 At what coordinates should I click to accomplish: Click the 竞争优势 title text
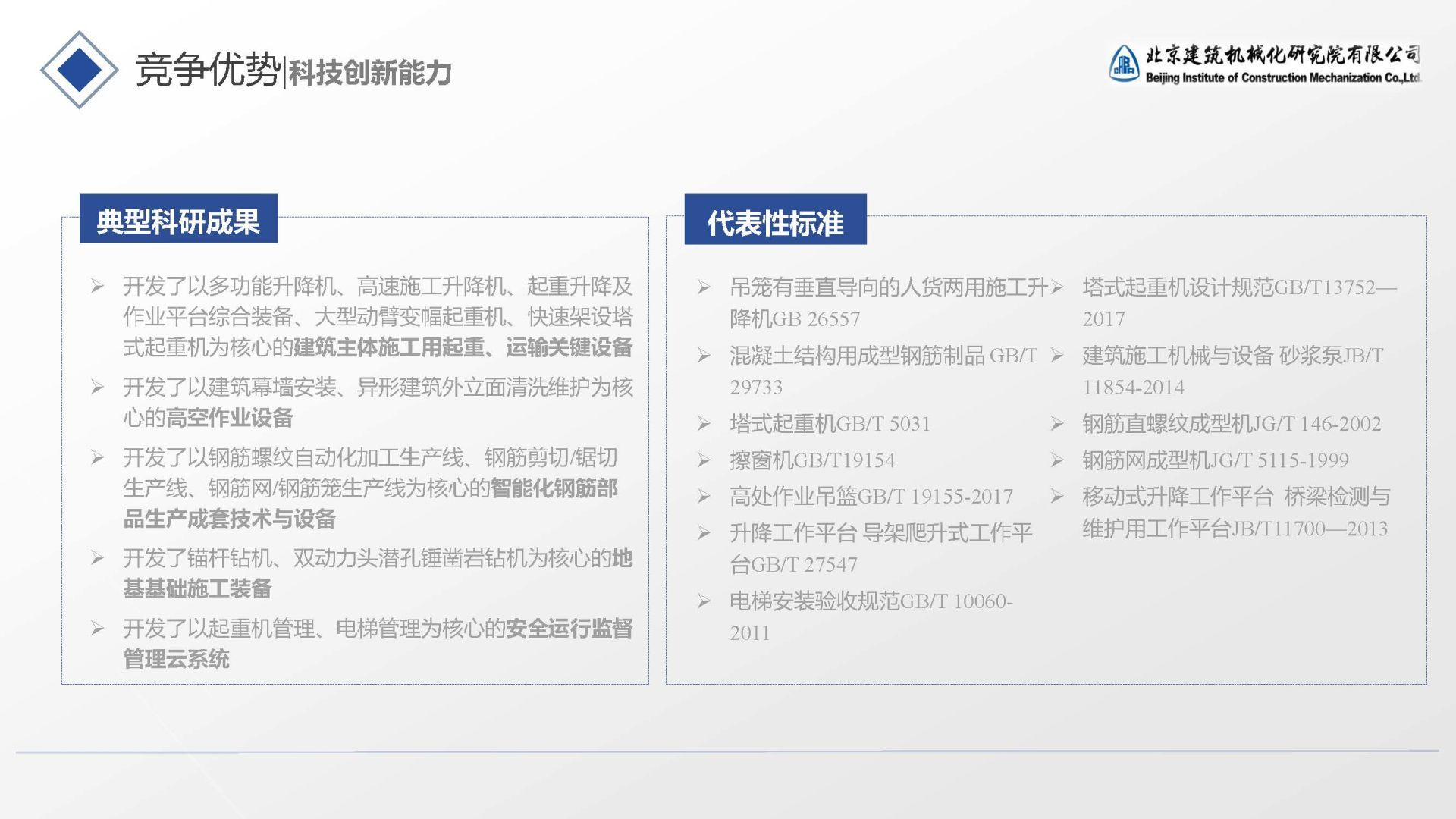coord(207,71)
